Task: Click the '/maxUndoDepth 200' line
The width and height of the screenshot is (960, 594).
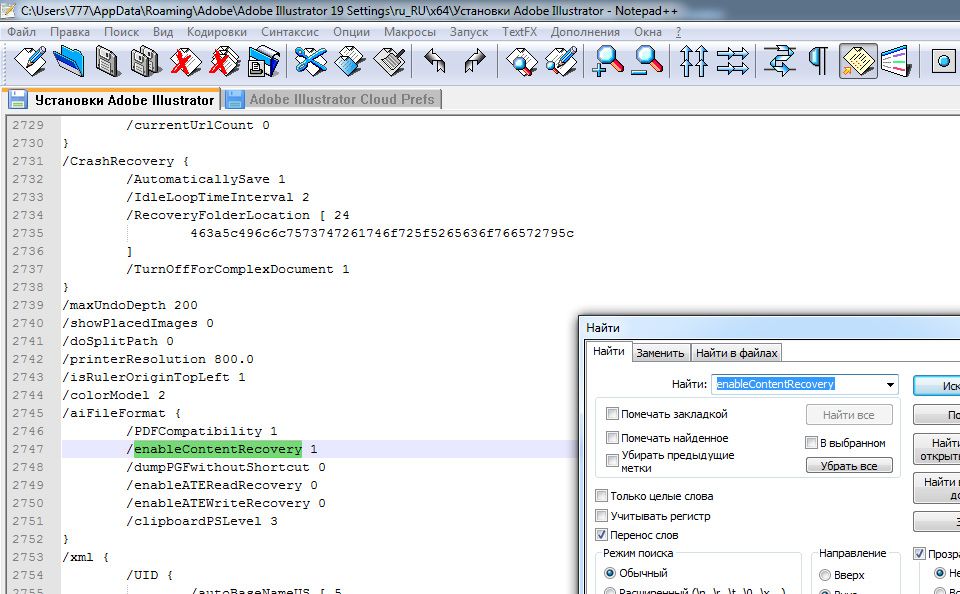Action: 130,305
